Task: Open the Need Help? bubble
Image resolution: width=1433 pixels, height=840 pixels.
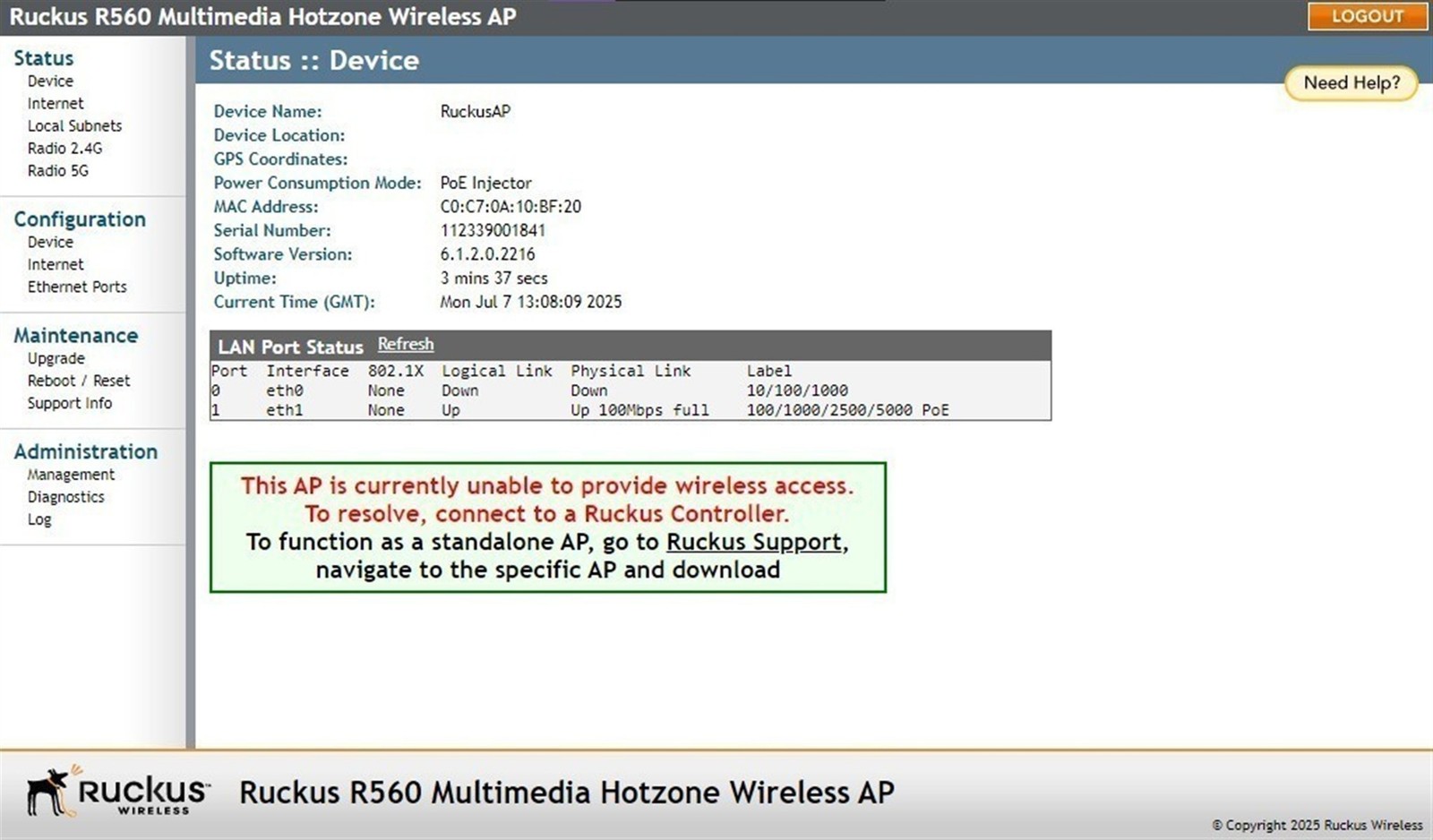Action: click(1351, 82)
